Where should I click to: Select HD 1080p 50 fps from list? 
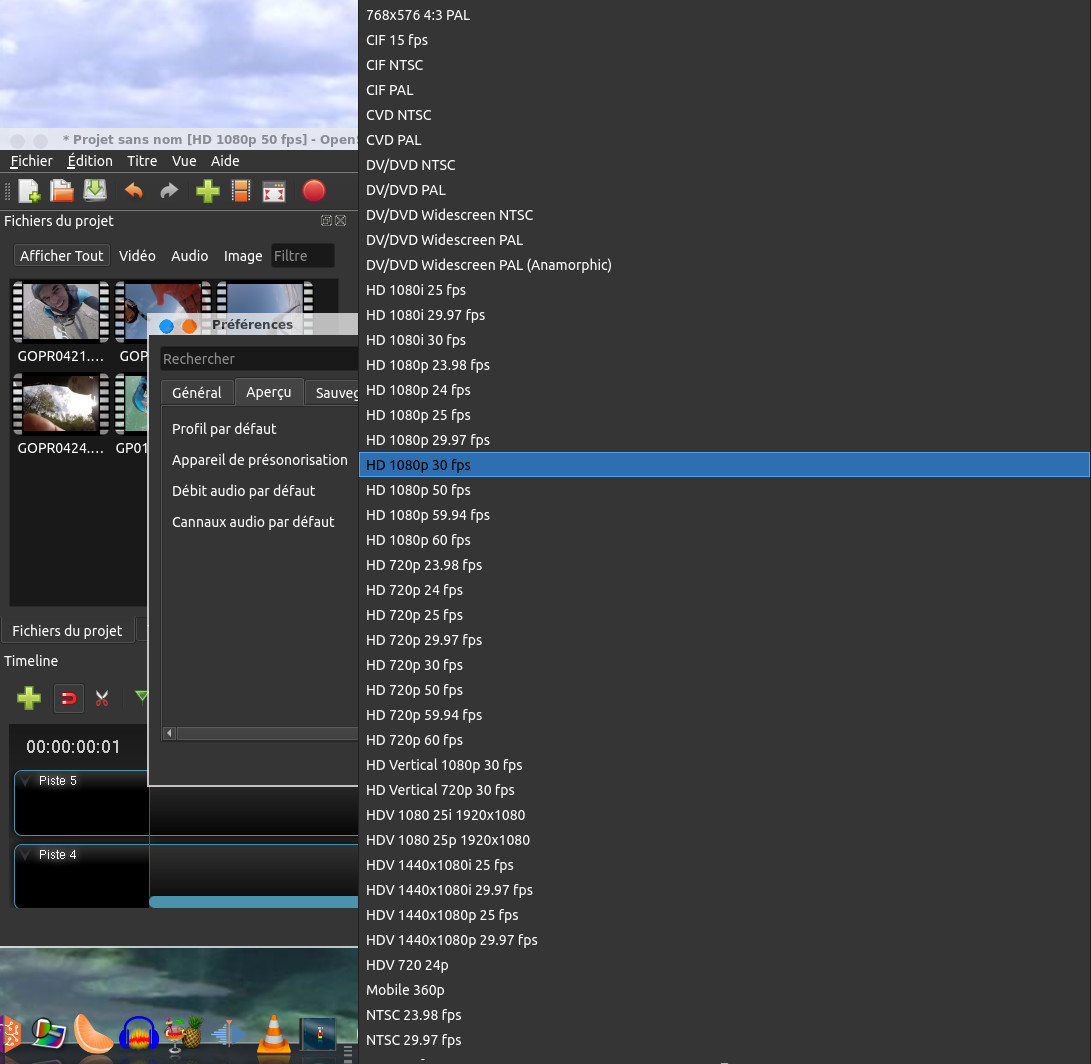pyautogui.click(x=418, y=490)
